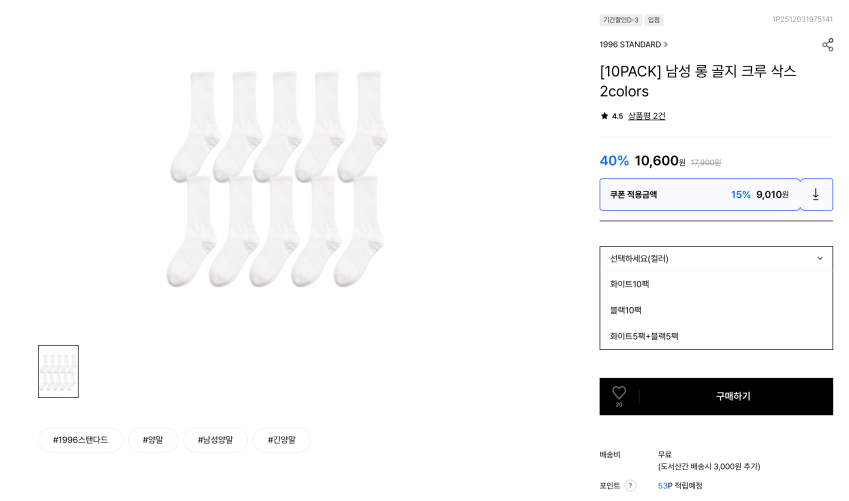849x501 pixels.
Task: Download the 15% coupon
Action: tap(815, 194)
